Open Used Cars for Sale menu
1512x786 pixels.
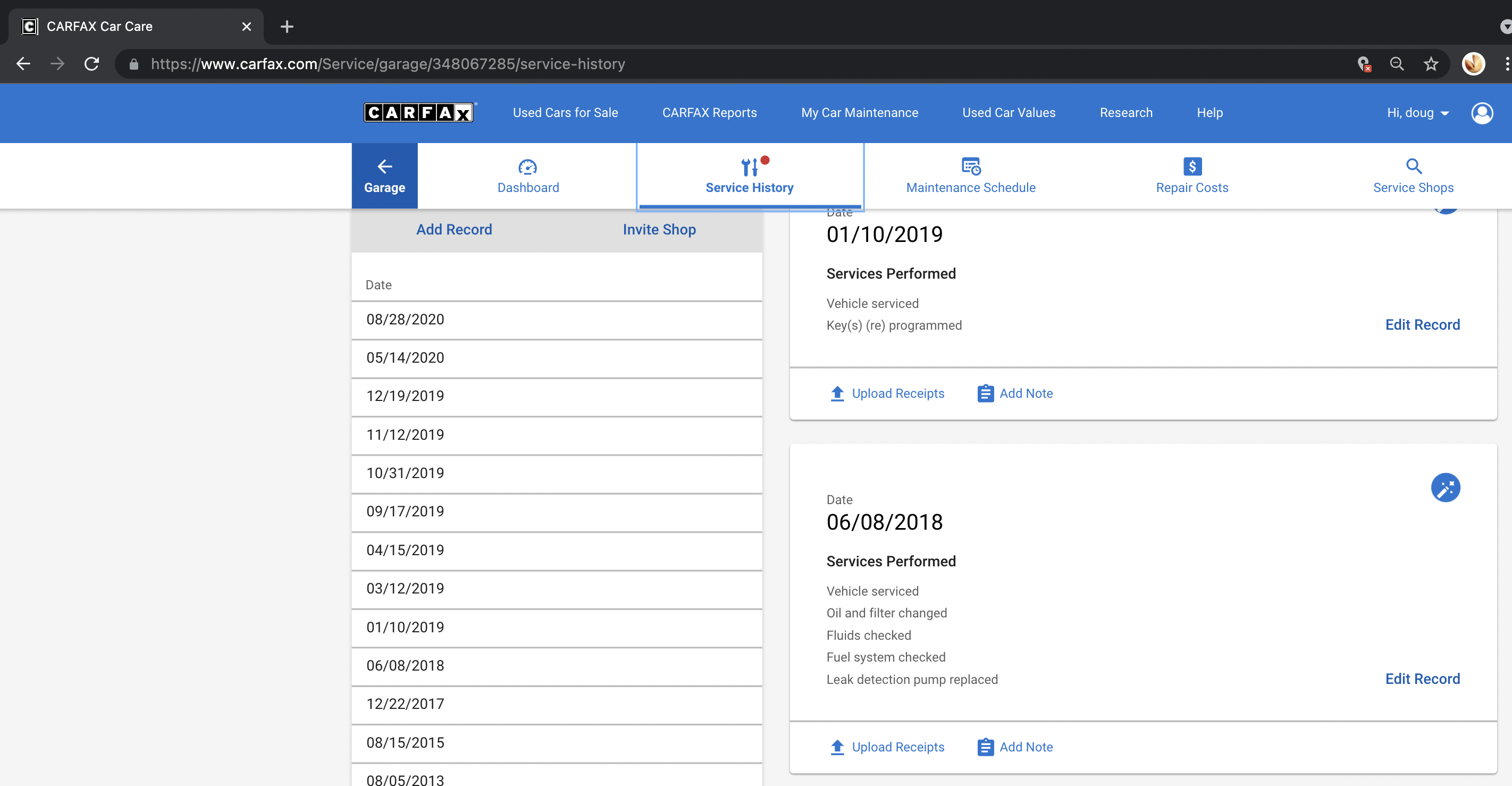click(x=565, y=113)
